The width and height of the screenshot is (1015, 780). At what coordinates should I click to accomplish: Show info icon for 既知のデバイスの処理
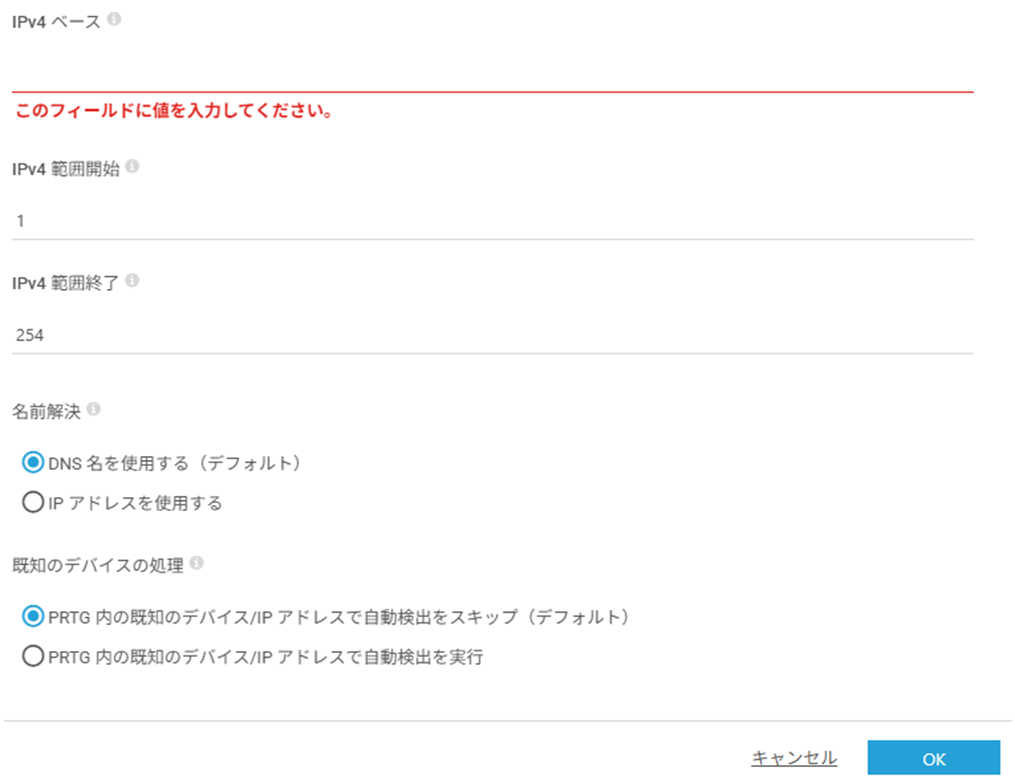(197, 564)
